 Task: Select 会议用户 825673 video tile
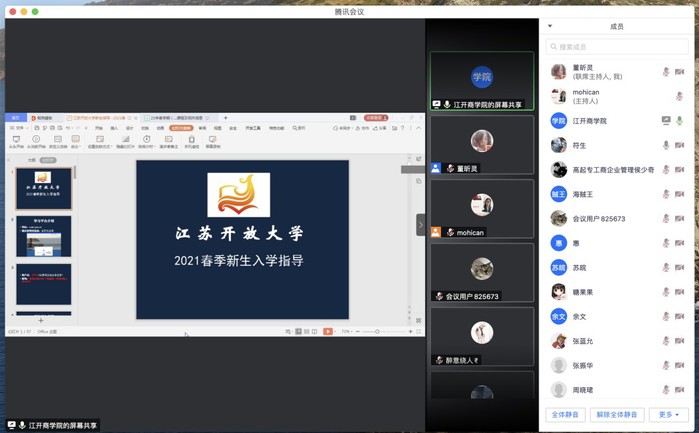(482, 272)
